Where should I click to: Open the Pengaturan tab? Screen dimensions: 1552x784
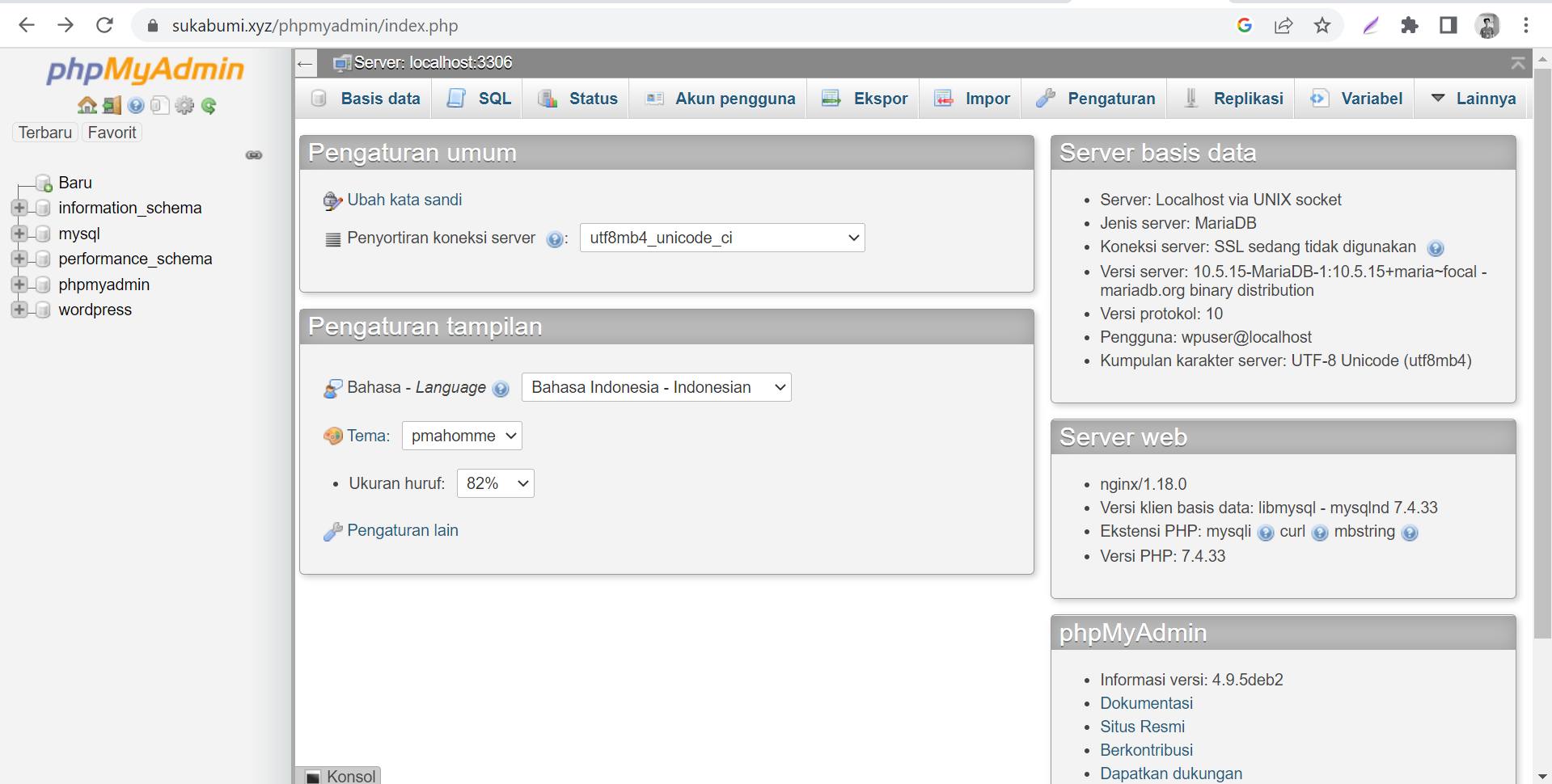coord(1095,99)
